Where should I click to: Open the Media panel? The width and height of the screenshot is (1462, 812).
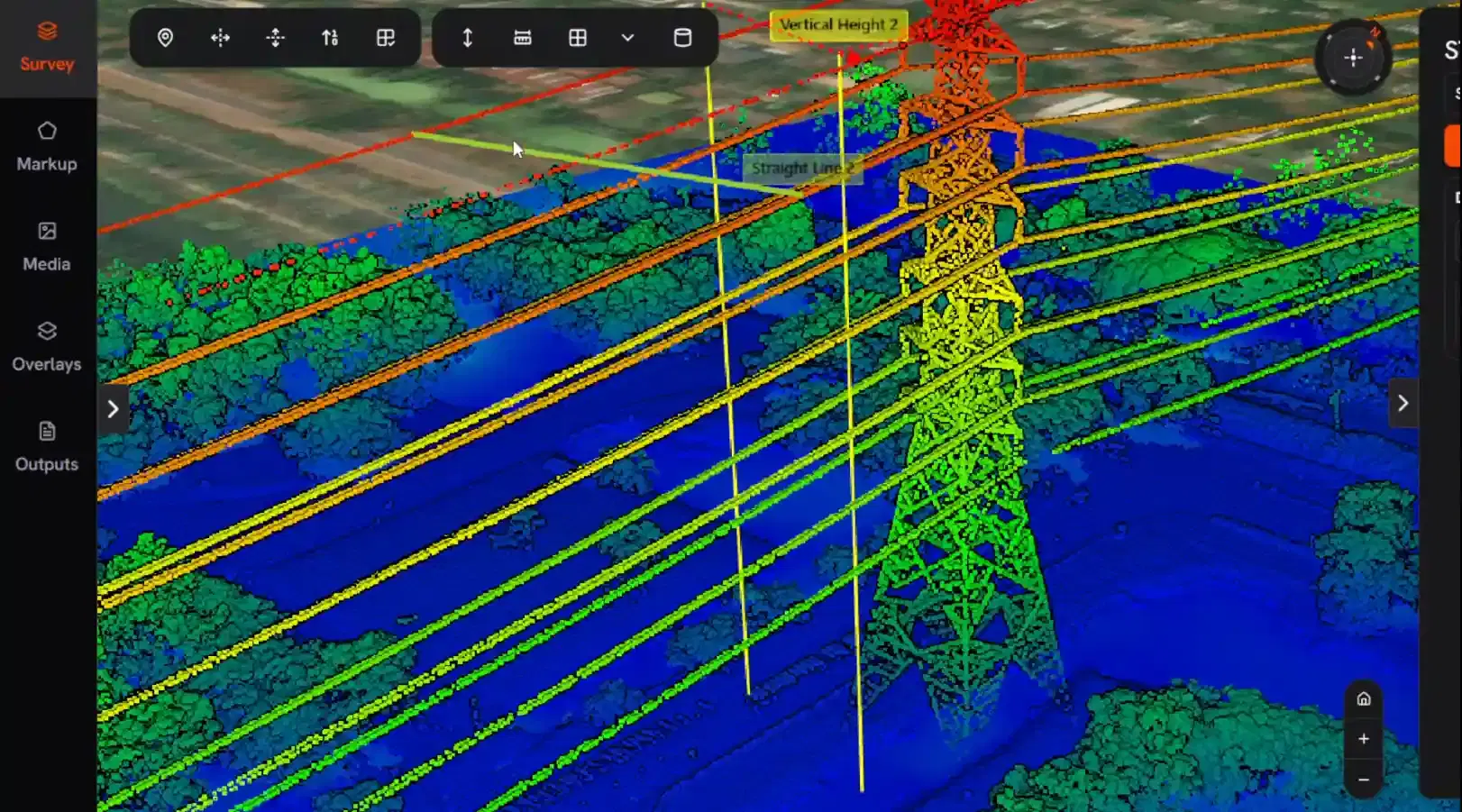pyautogui.click(x=46, y=247)
